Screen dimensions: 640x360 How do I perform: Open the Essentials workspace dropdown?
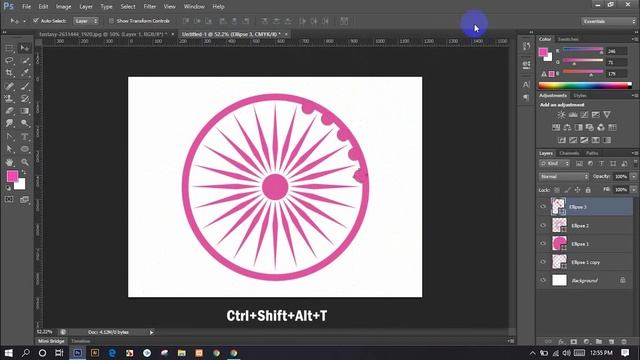pos(608,21)
